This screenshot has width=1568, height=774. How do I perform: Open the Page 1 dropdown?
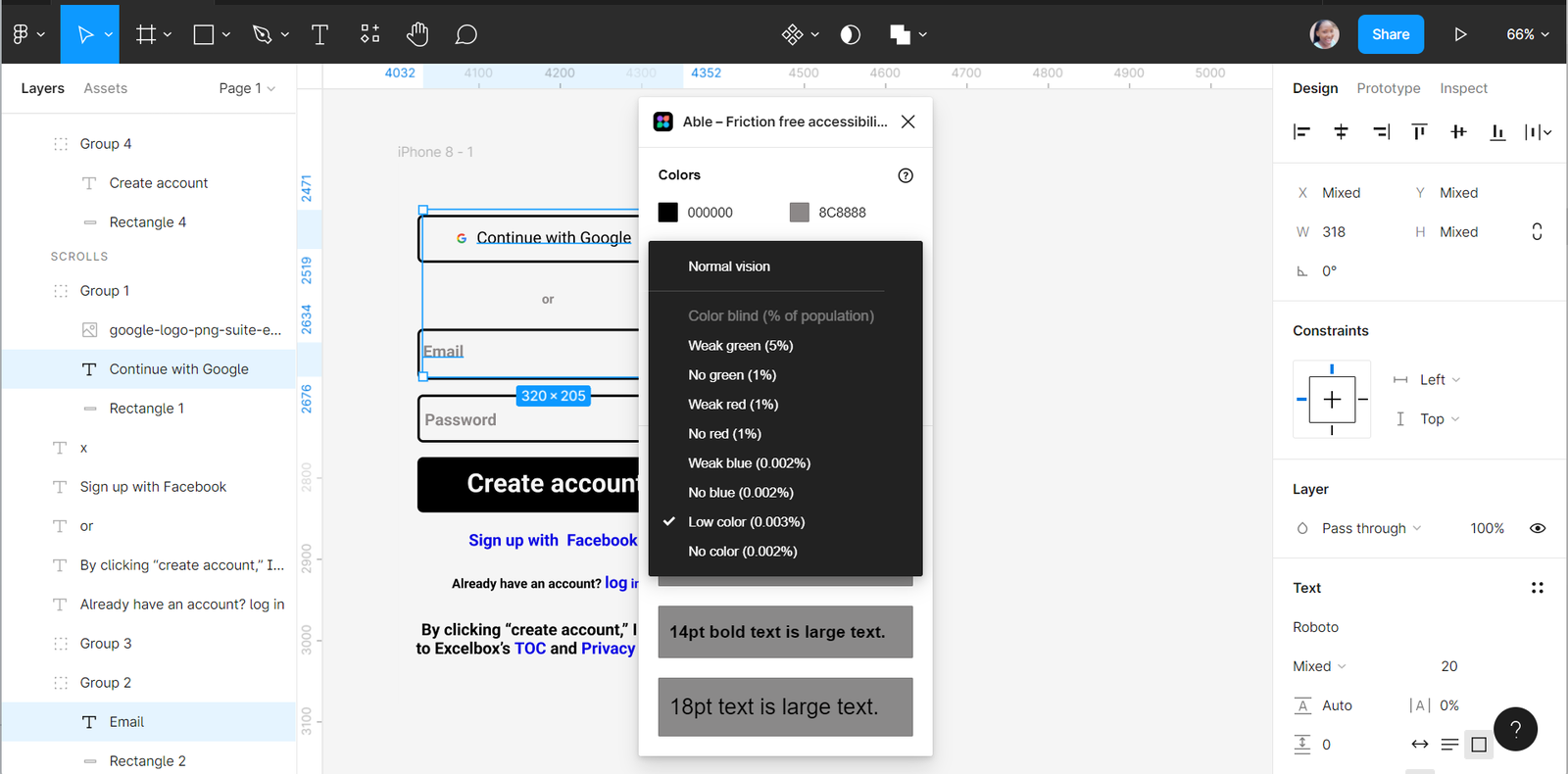tap(246, 88)
